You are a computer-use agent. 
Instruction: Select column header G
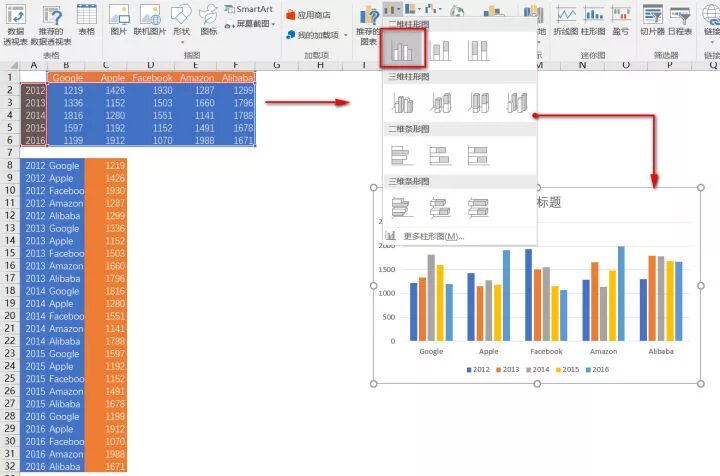coord(276,66)
